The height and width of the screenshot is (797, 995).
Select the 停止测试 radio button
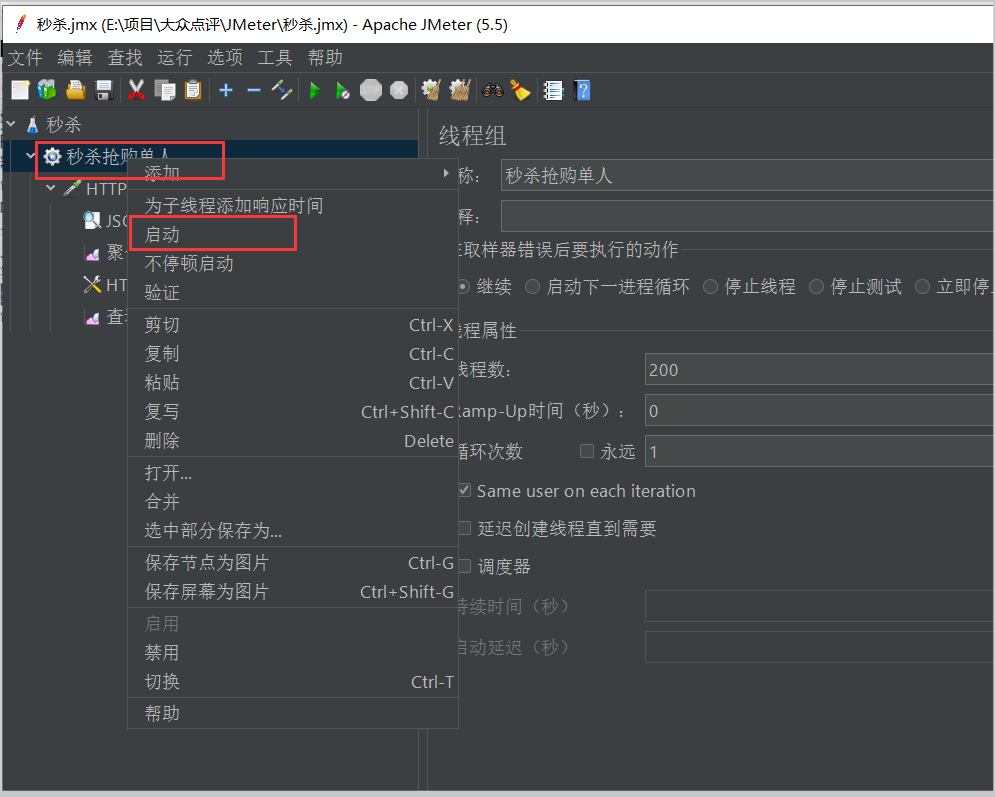pos(818,287)
